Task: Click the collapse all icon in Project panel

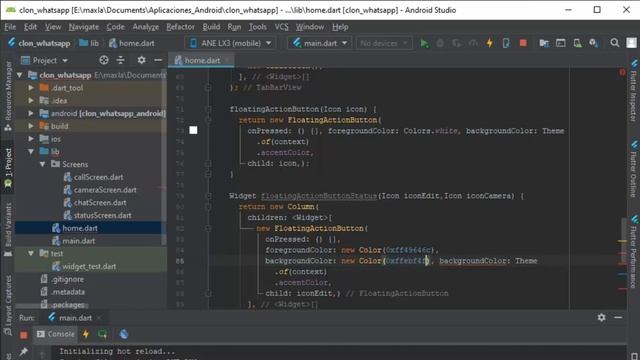Action: click(x=120, y=60)
